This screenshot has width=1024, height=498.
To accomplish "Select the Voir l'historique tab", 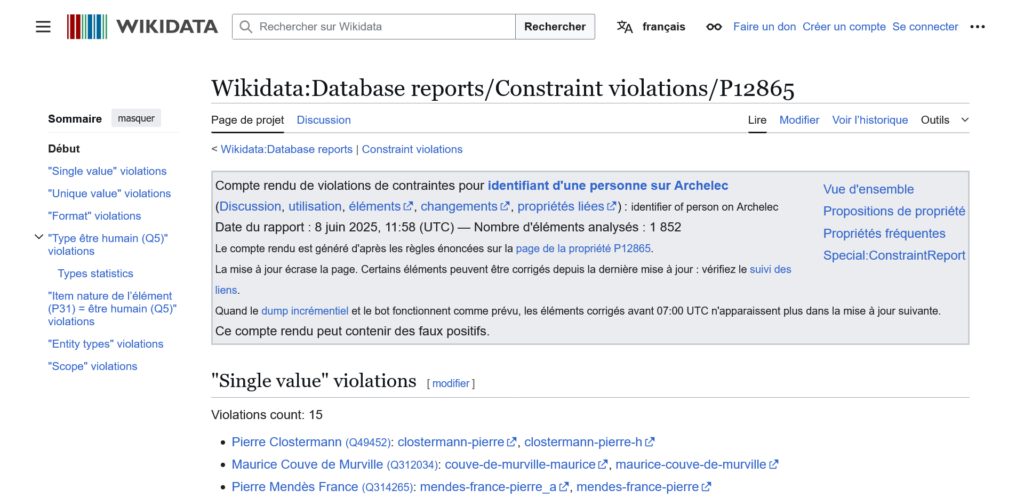I will (x=870, y=120).
